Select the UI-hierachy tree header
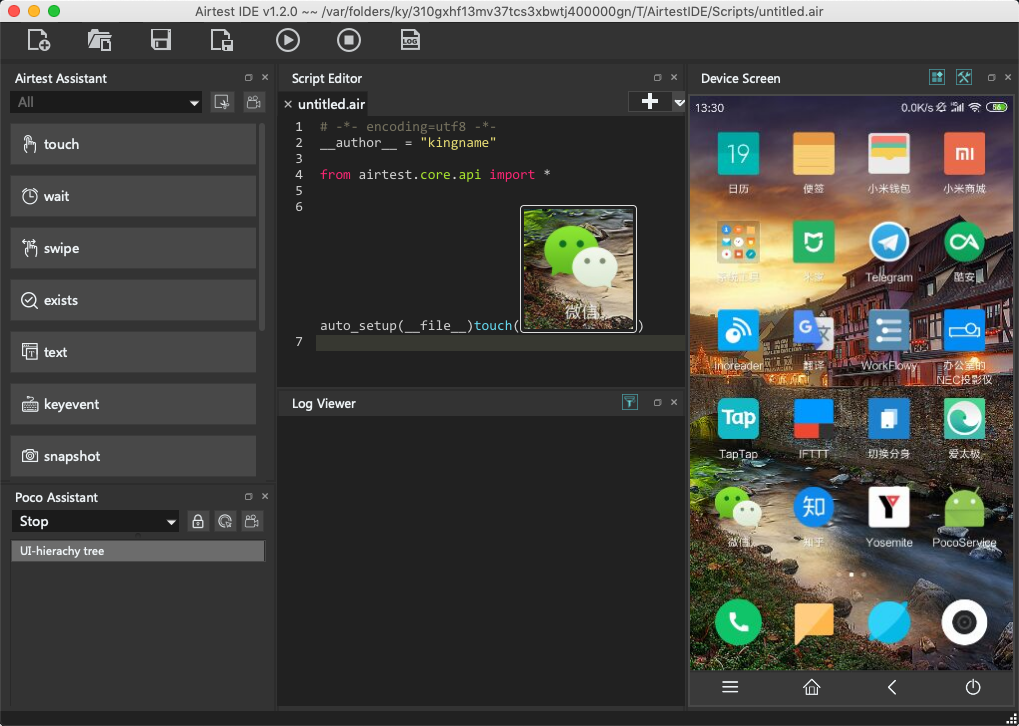 tap(138, 551)
